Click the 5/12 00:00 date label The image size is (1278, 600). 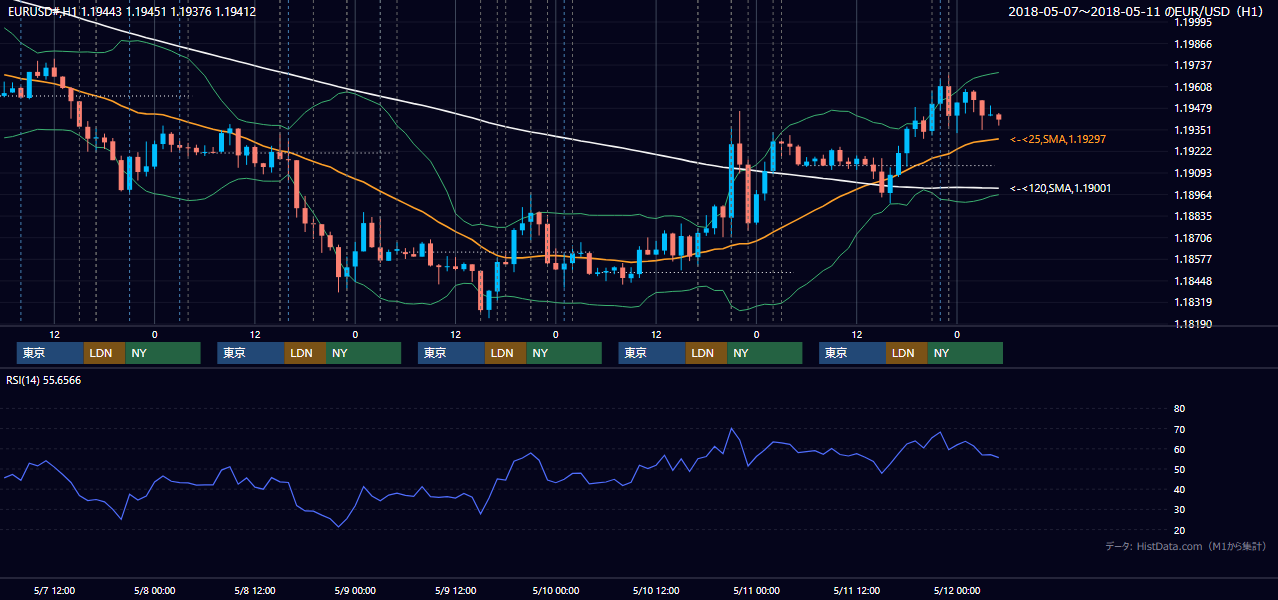click(x=957, y=590)
